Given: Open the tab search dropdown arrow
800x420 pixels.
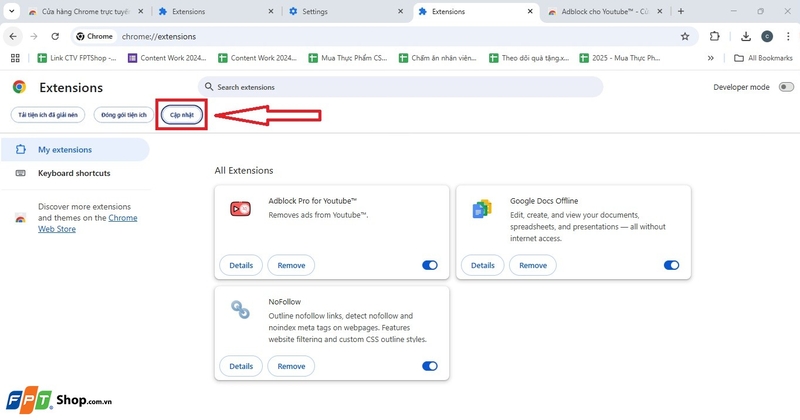Looking at the screenshot, I should click(11, 11).
